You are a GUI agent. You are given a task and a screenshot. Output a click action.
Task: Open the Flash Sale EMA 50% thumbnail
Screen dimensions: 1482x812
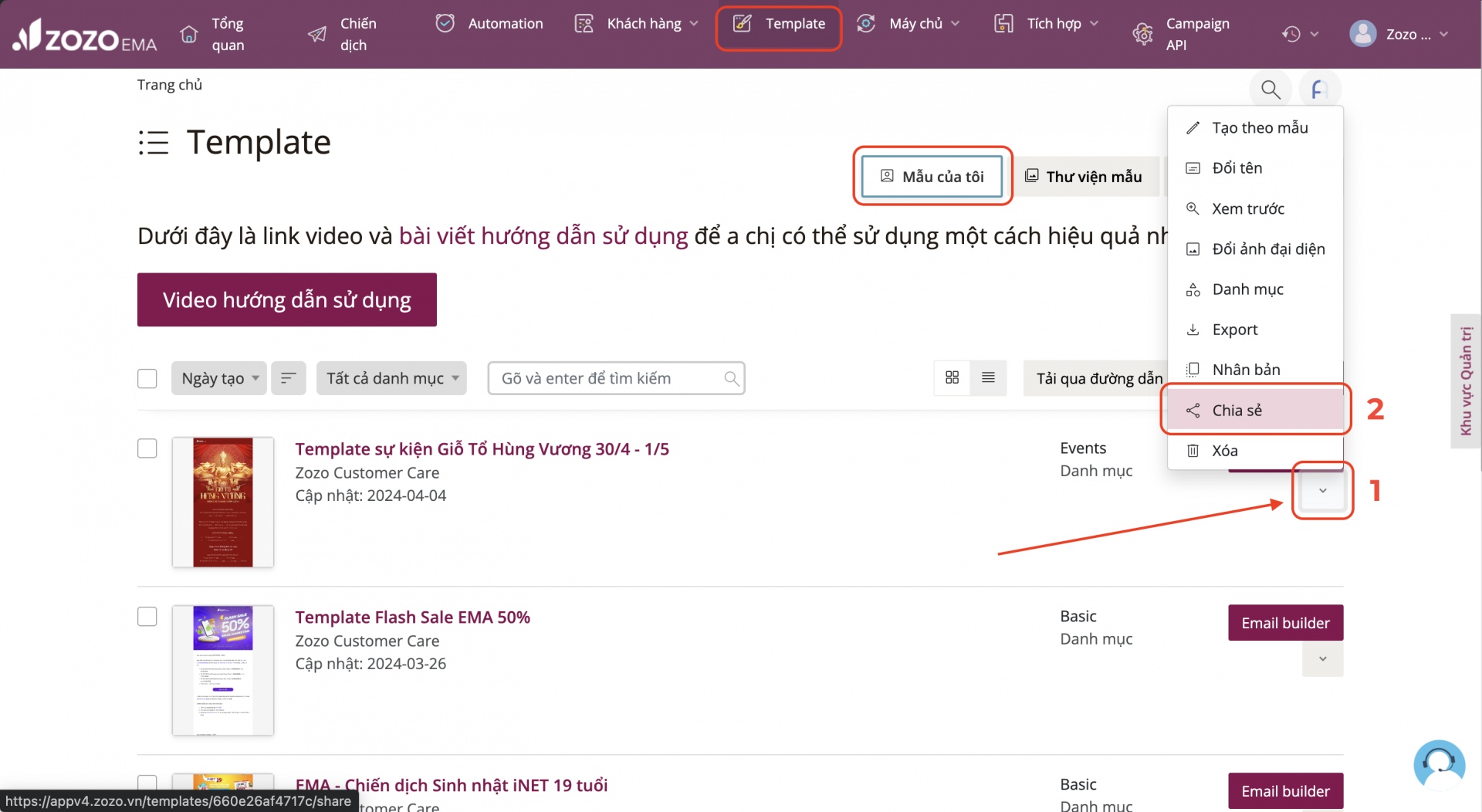point(222,670)
